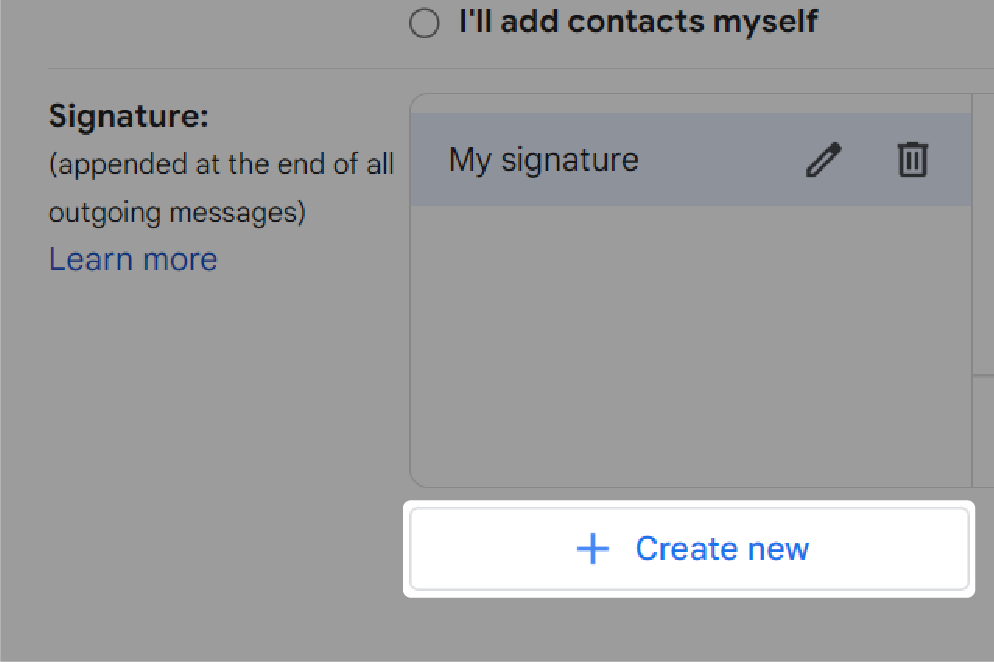Select the "My signature" entry in the list
This screenshot has width=994, height=662.
click(691, 159)
